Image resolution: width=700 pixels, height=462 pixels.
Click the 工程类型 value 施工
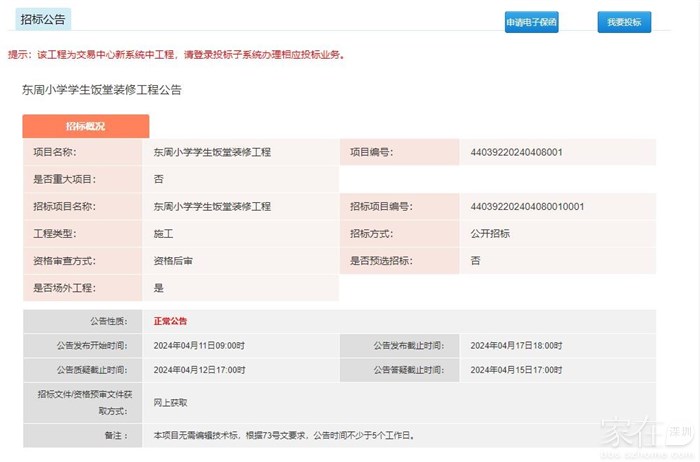pyautogui.click(x=163, y=234)
